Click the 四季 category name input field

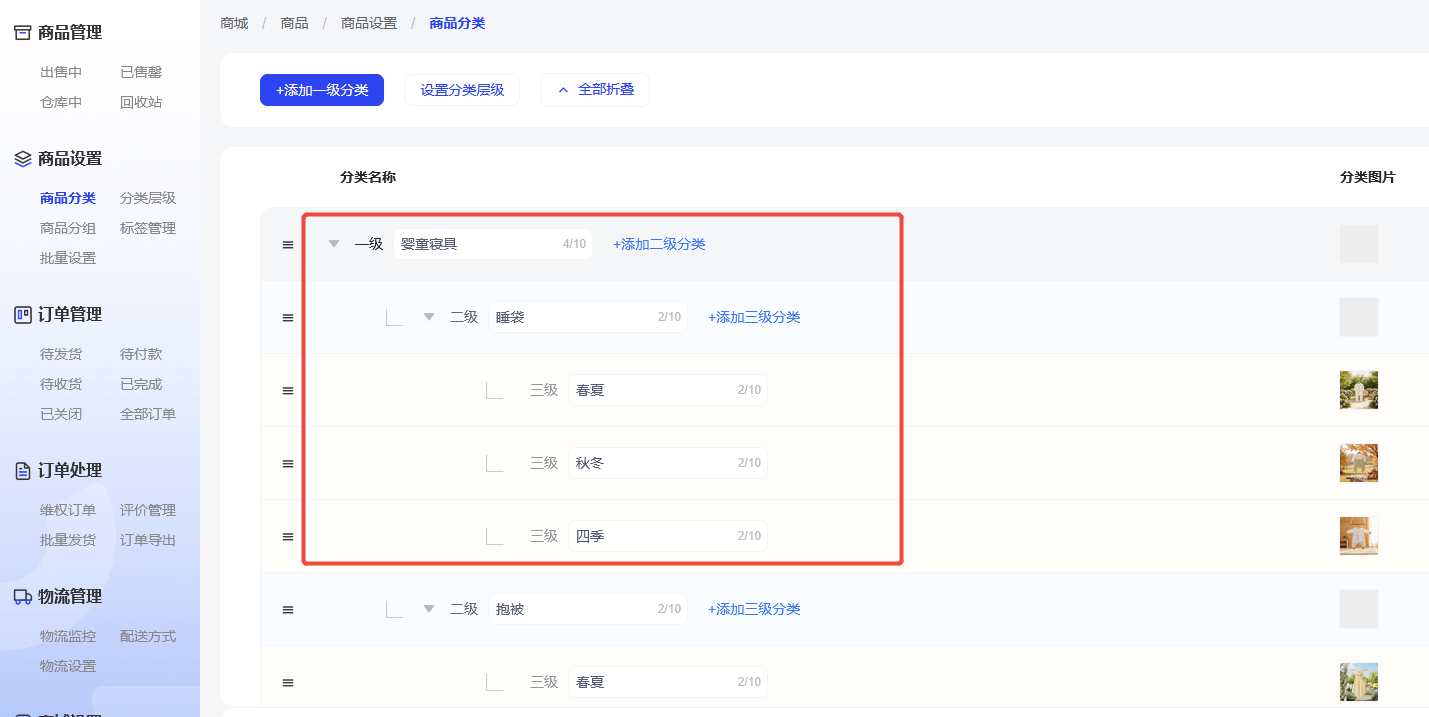(650, 536)
